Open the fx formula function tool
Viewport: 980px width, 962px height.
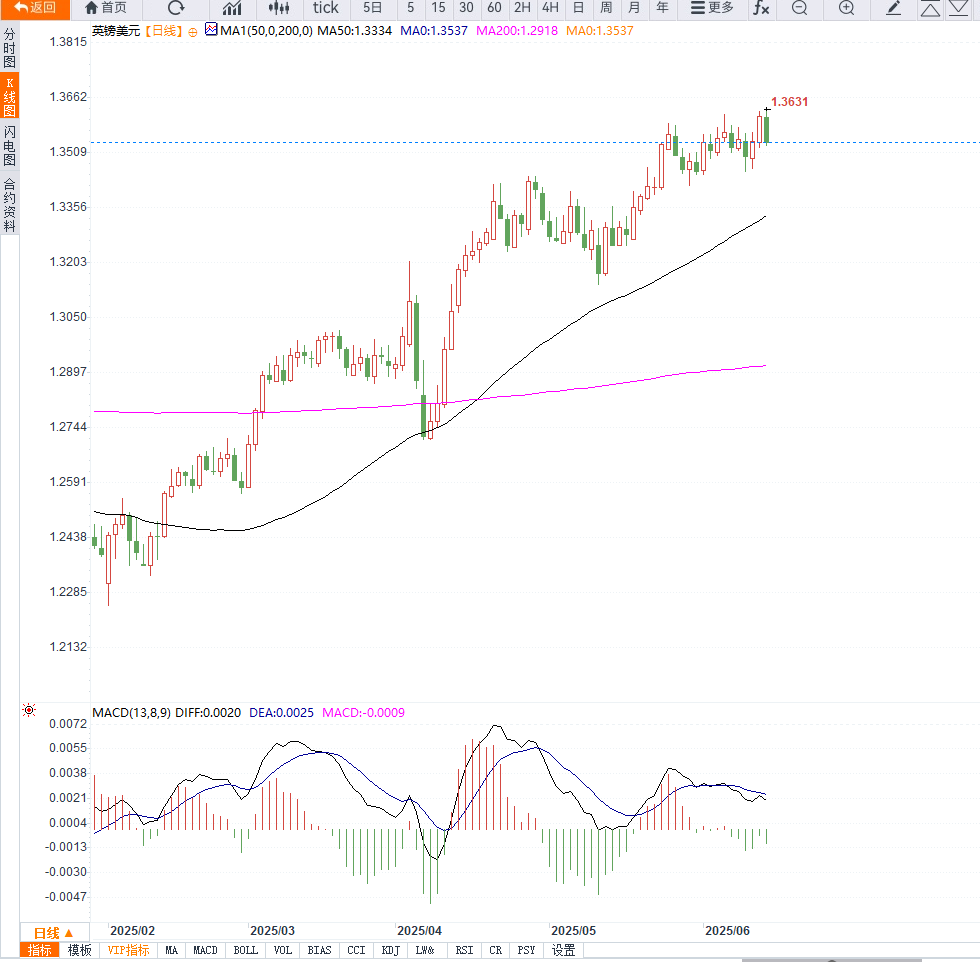(761, 8)
